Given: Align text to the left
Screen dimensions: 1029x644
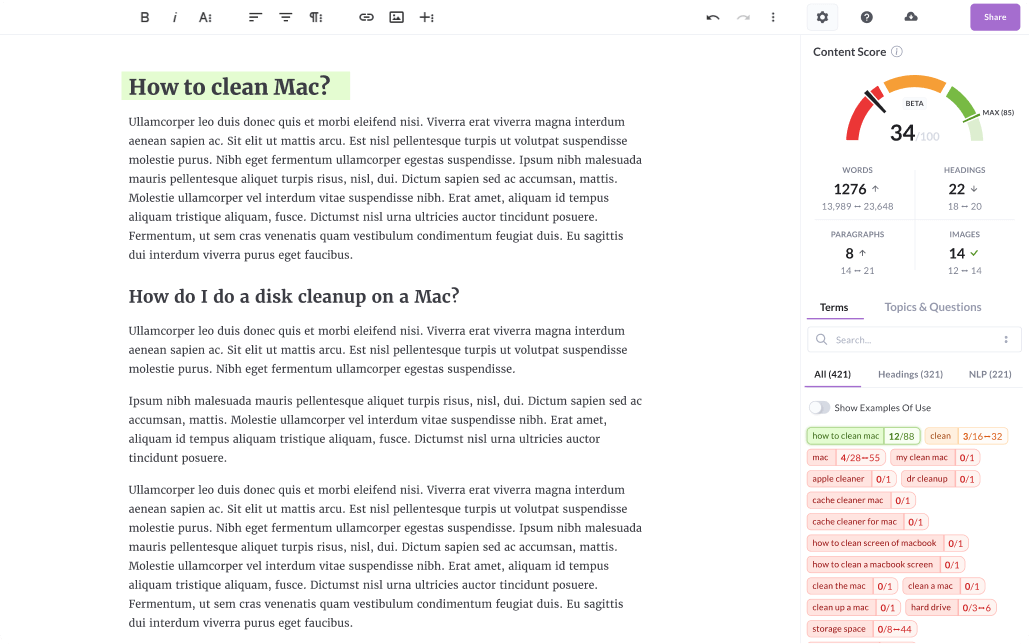Looking at the screenshot, I should 255,17.
